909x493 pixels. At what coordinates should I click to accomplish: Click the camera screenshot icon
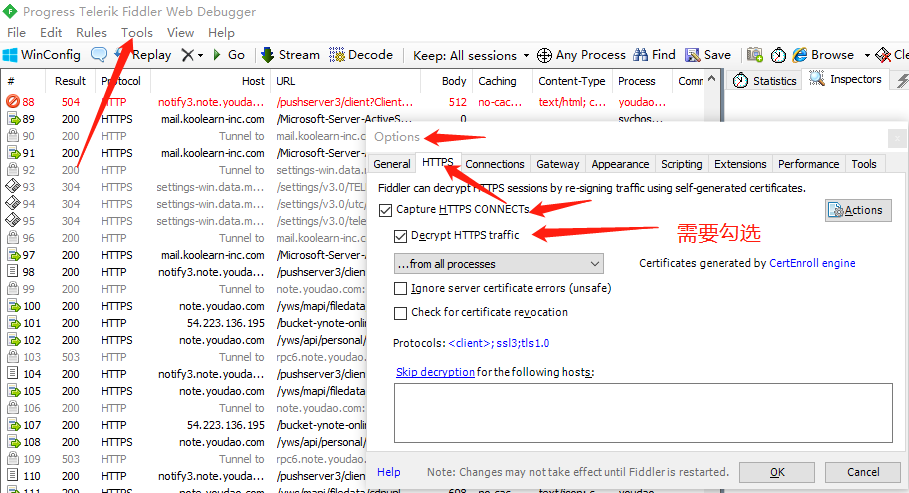(x=754, y=55)
